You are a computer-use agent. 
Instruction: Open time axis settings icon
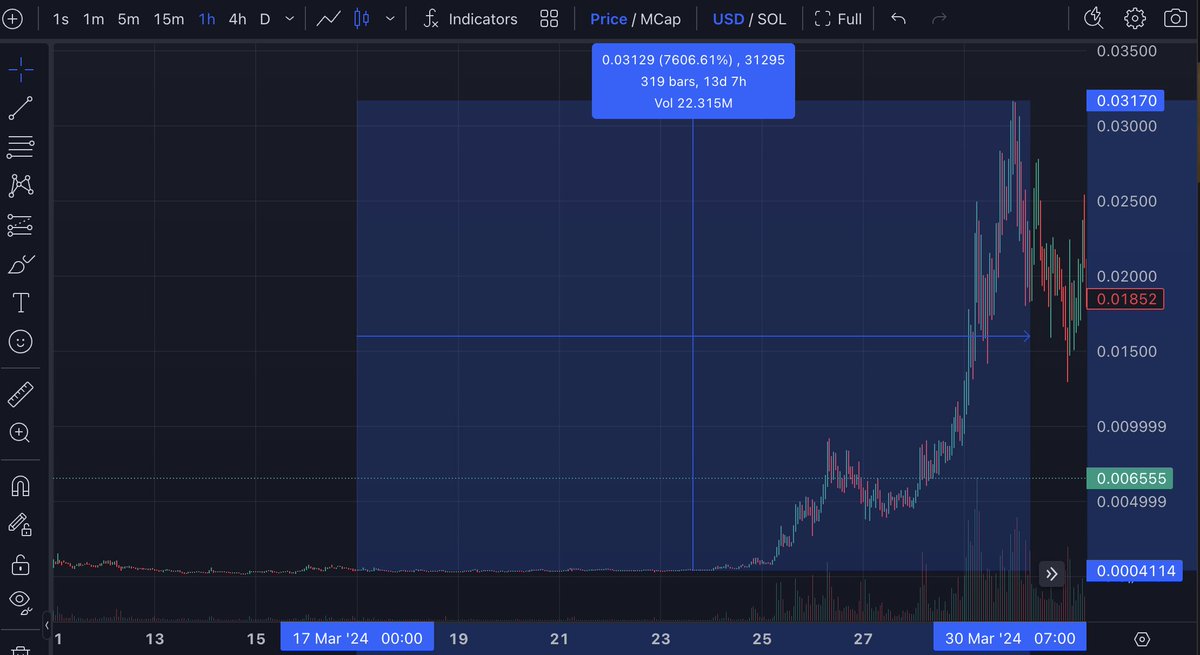pos(1143,638)
